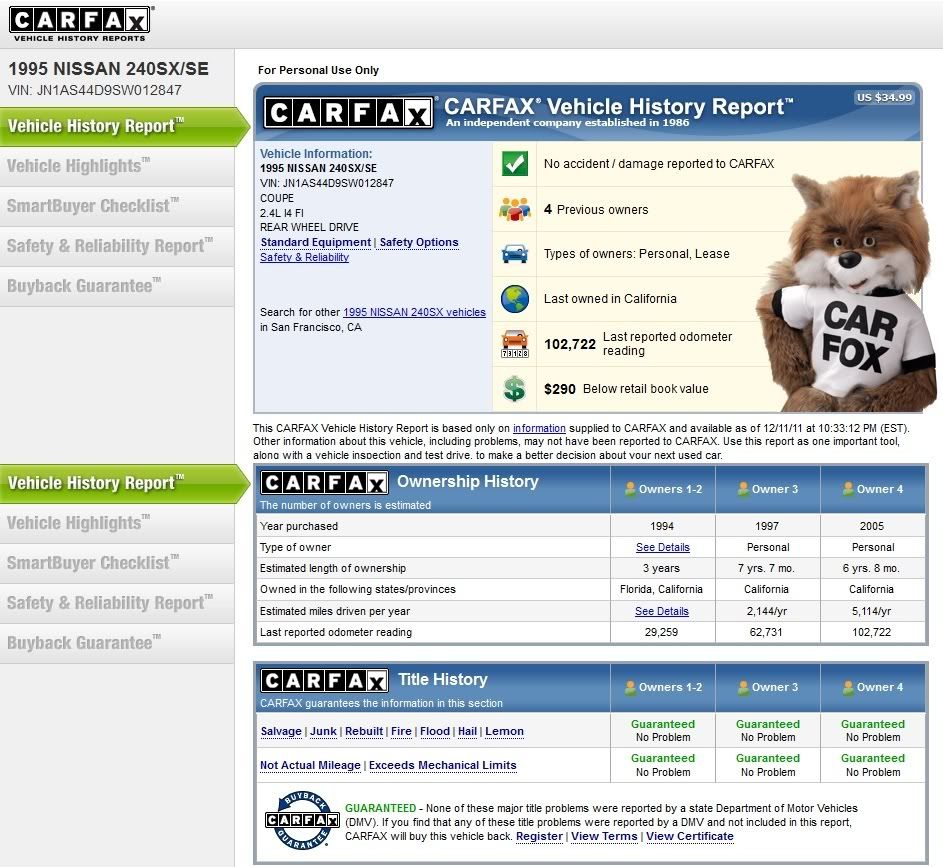Open the lower SmartBuyer Checklist tab
This screenshot has width=943, height=867.
[x=117, y=563]
